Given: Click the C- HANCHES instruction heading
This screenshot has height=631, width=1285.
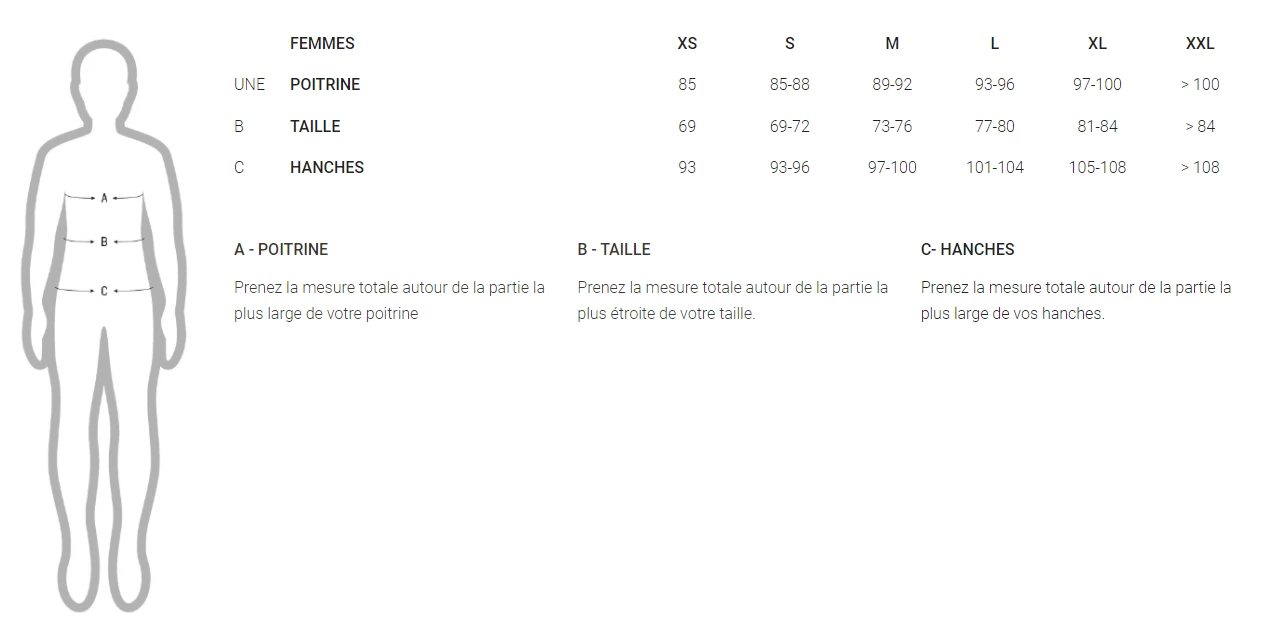Looking at the screenshot, I should (967, 249).
